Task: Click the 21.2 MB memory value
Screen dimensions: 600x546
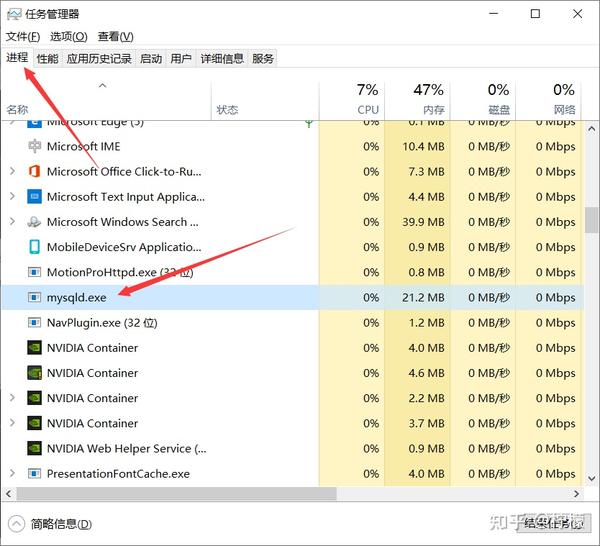Action: (x=423, y=297)
